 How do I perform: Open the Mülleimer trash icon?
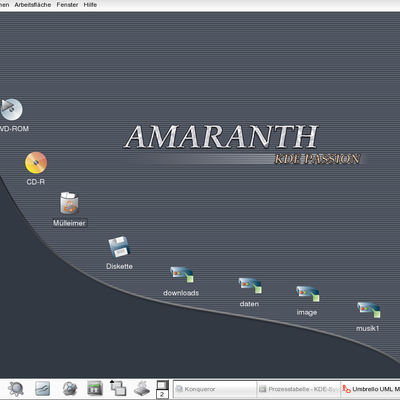pos(69,203)
